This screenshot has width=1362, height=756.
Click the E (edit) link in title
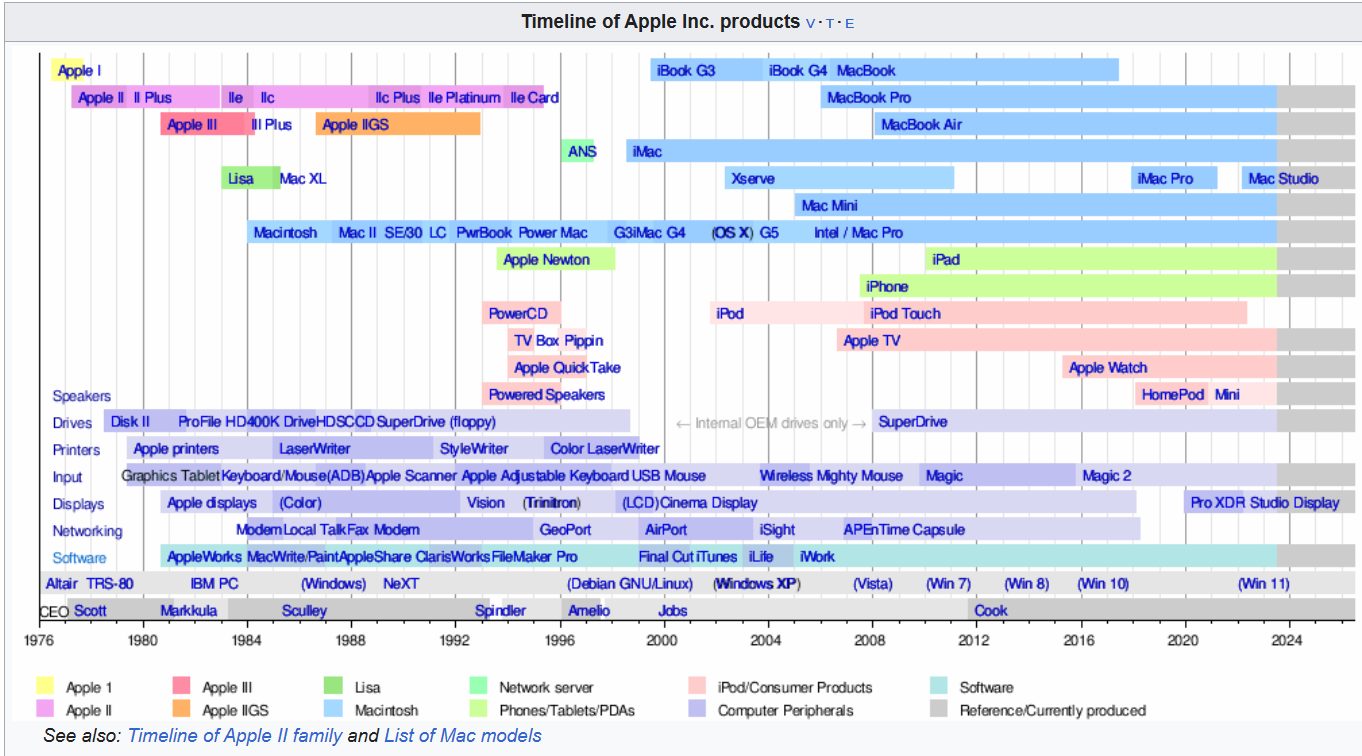point(850,23)
